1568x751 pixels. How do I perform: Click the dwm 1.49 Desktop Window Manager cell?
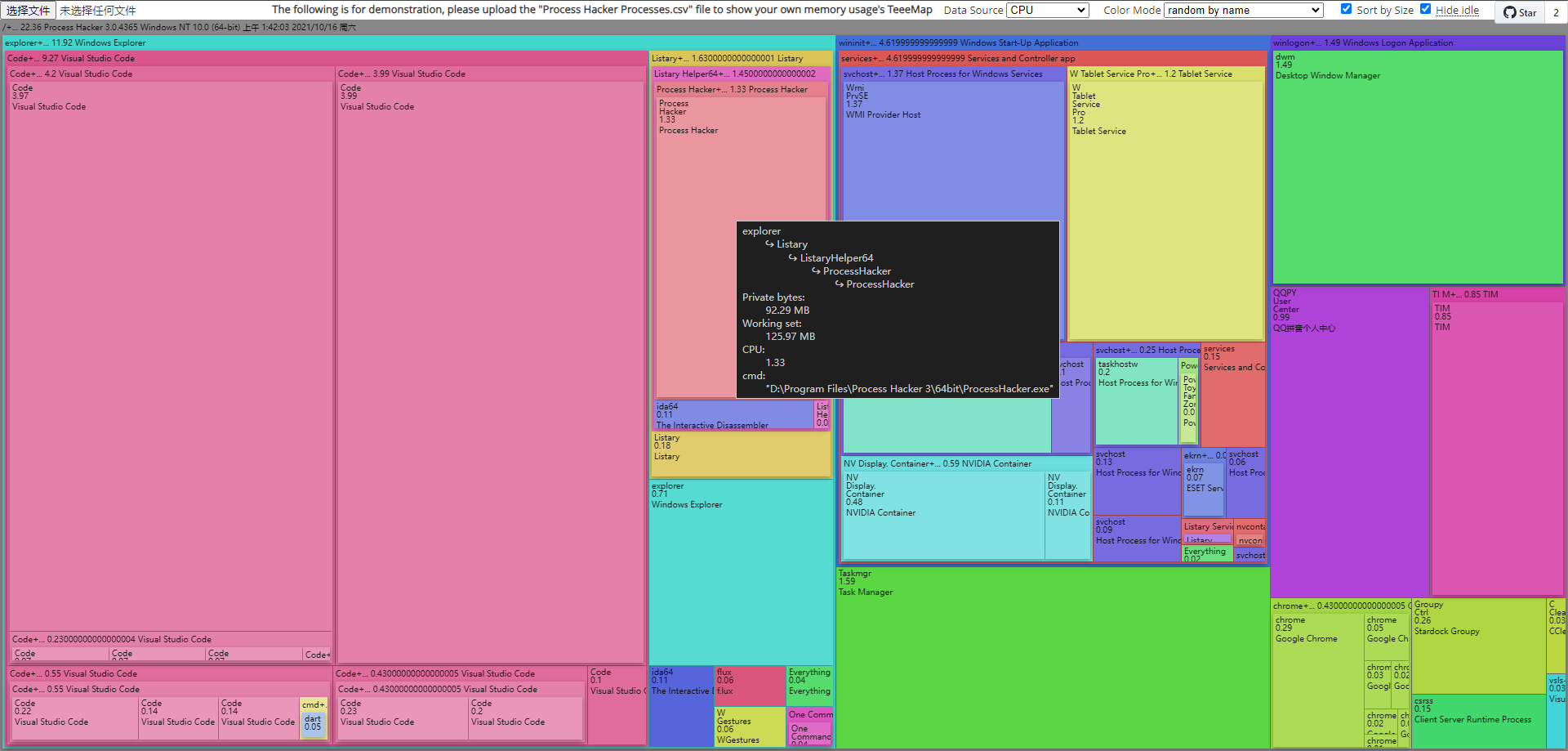pos(1418,167)
